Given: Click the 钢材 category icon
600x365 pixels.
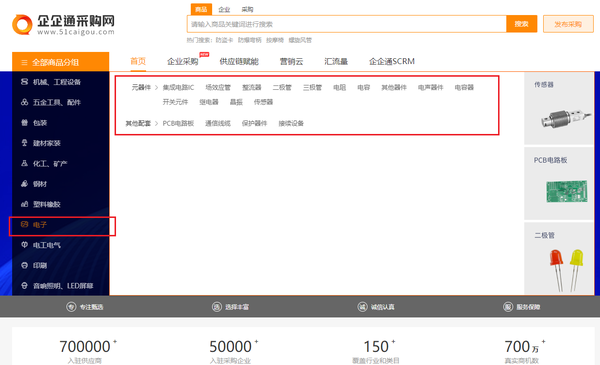Looking at the screenshot, I should click(x=24, y=184).
